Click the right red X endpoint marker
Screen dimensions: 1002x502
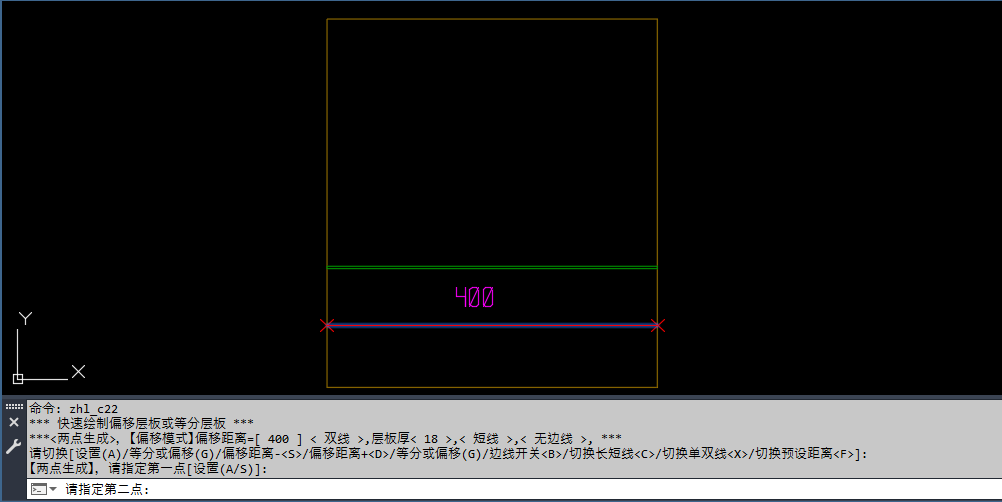[x=658, y=326]
